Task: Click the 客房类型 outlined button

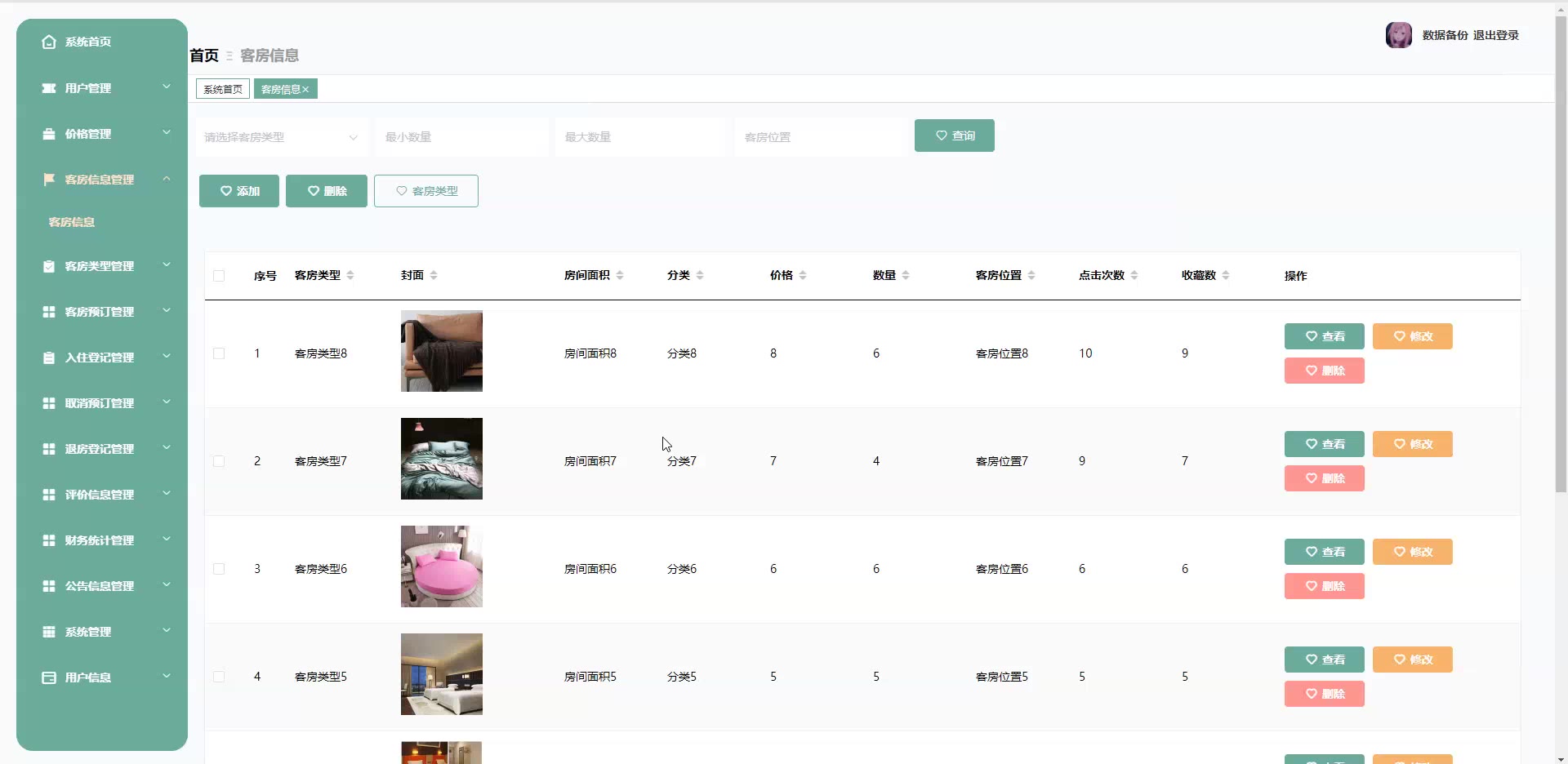Action: [426, 191]
